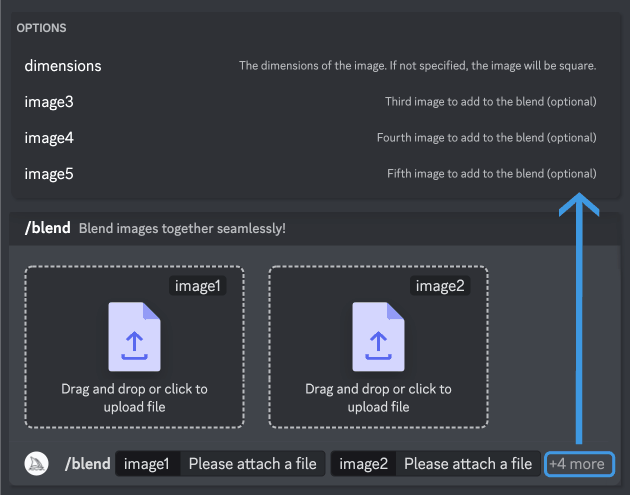
Task: Click image1 'Please attach a file' field
Action: tap(252, 464)
